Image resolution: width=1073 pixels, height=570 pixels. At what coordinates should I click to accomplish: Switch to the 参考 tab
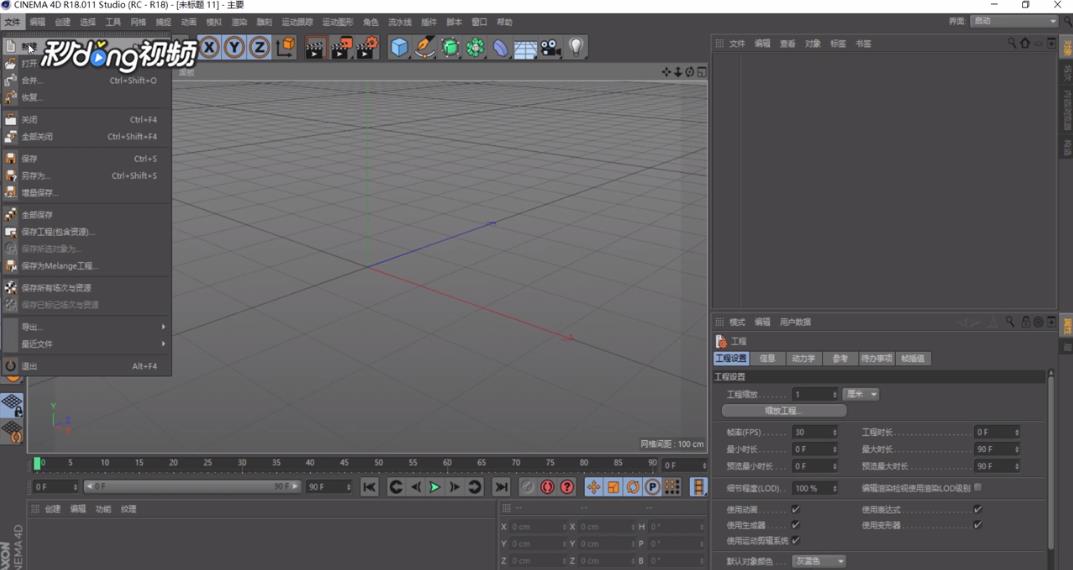[840, 359]
